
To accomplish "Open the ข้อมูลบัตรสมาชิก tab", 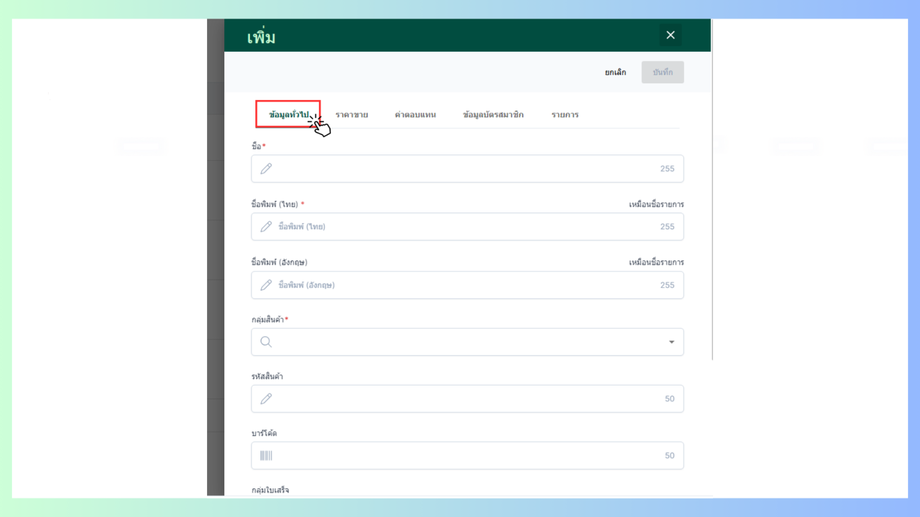I will pos(493,114).
